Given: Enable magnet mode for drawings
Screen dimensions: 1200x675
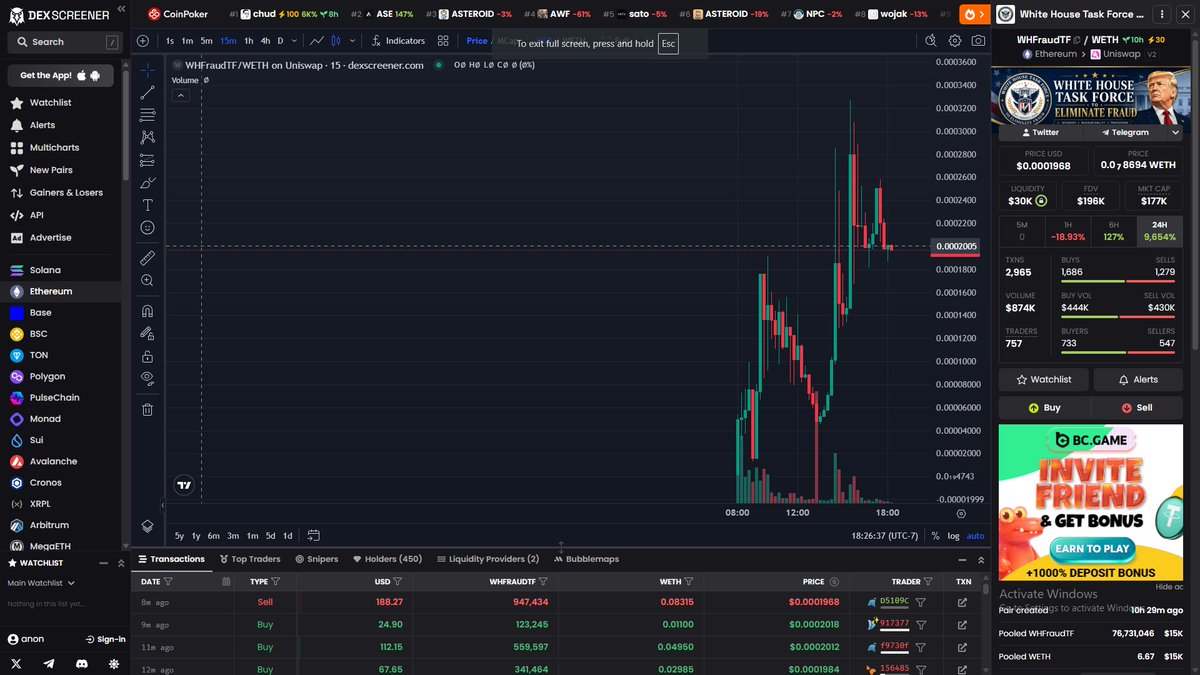Looking at the screenshot, I should point(147,311).
